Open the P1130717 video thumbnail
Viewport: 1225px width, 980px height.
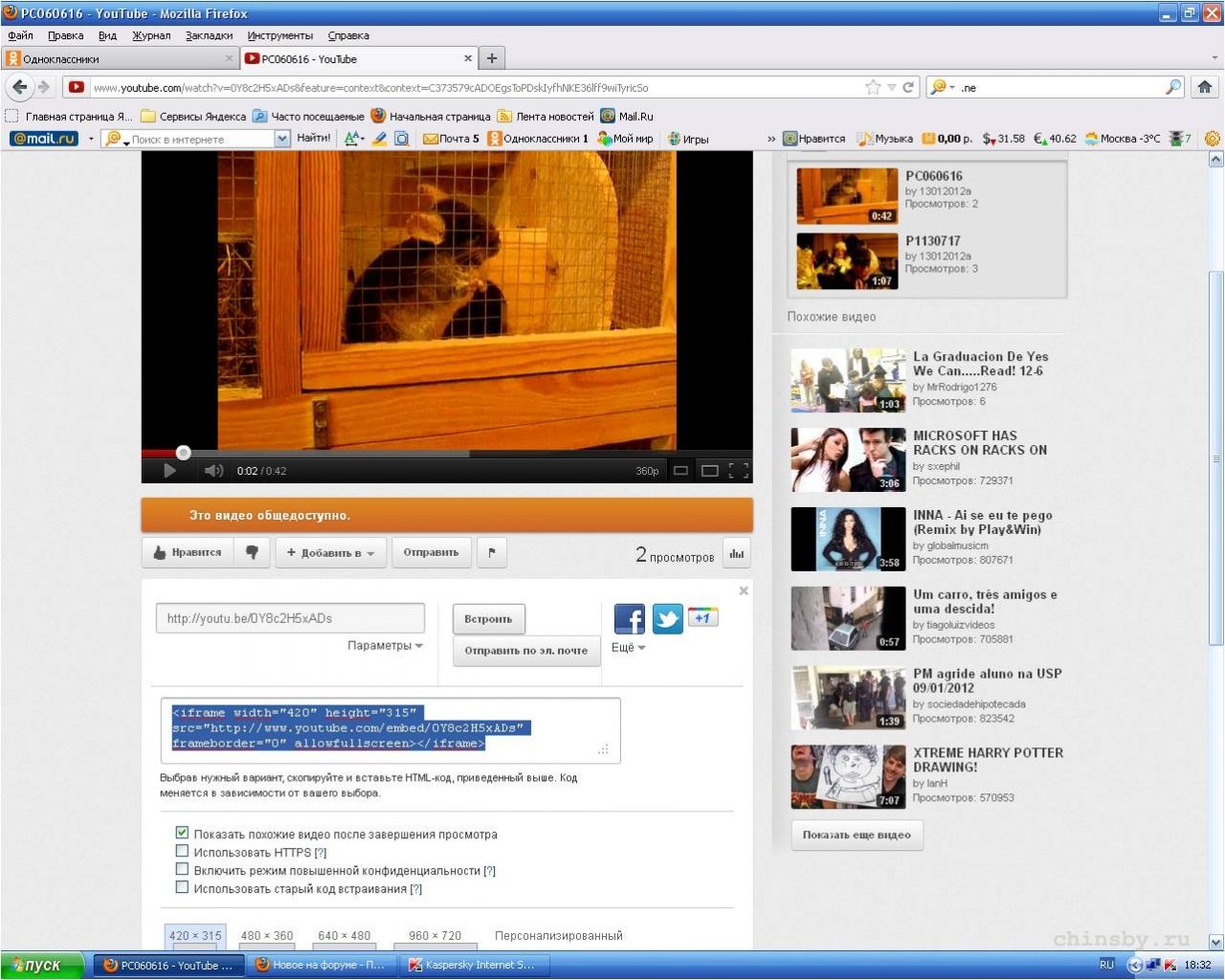[847, 260]
